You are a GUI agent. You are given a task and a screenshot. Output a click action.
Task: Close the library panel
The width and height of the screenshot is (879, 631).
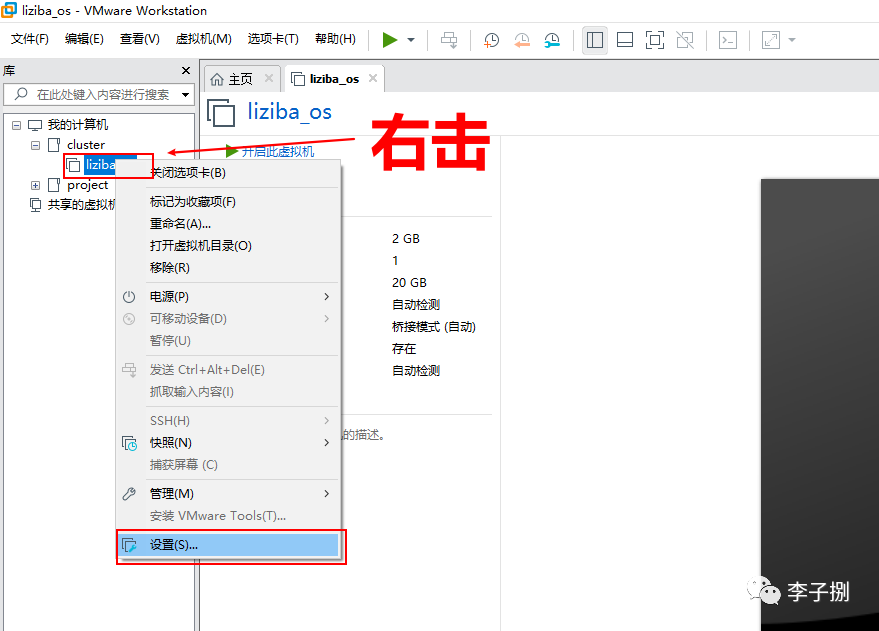click(186, 71)
